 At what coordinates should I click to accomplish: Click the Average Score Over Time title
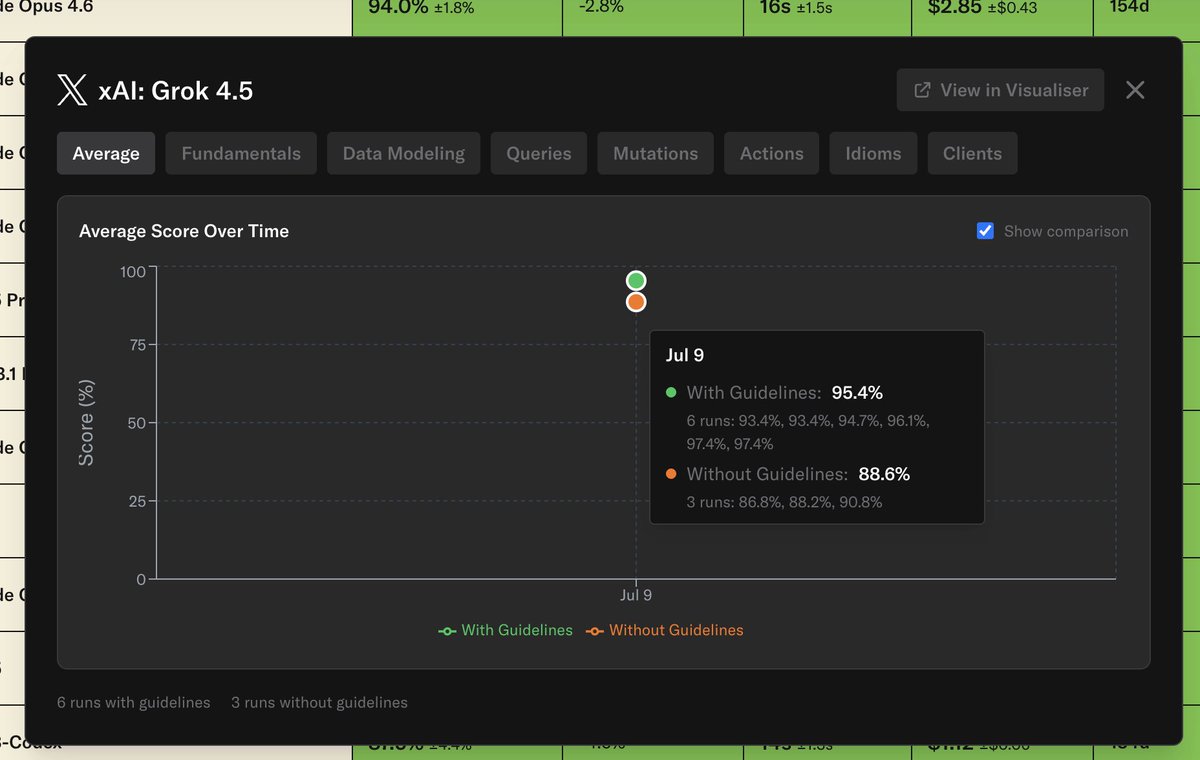[184, 231]
